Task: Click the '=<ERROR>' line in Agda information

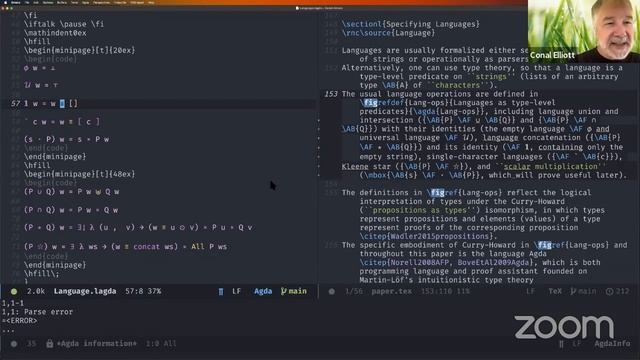Action: pos(19,320)
